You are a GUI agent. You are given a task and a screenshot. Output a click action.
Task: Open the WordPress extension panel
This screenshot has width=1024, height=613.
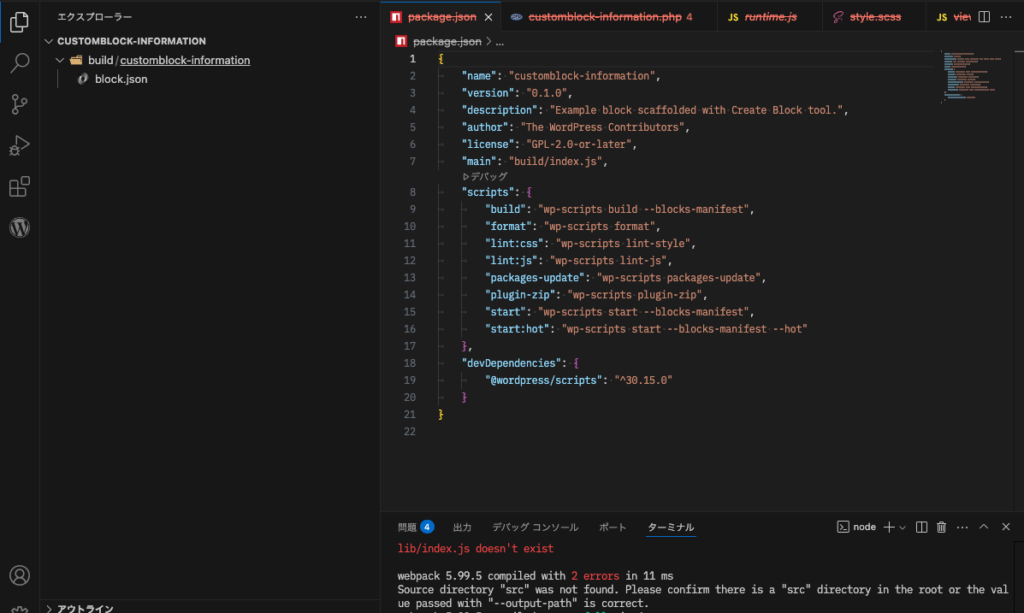19,227
